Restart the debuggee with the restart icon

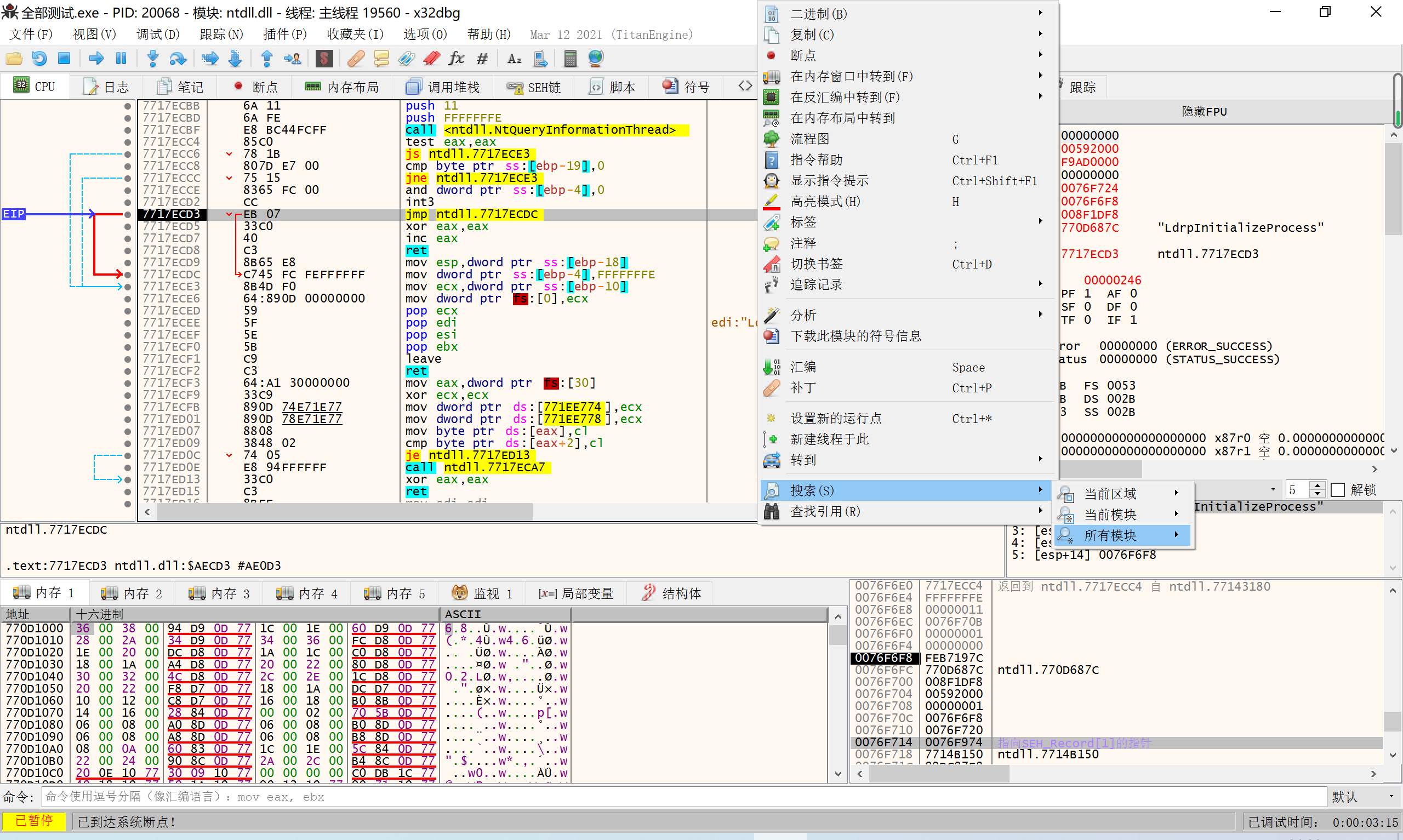[x=38, y=58]
